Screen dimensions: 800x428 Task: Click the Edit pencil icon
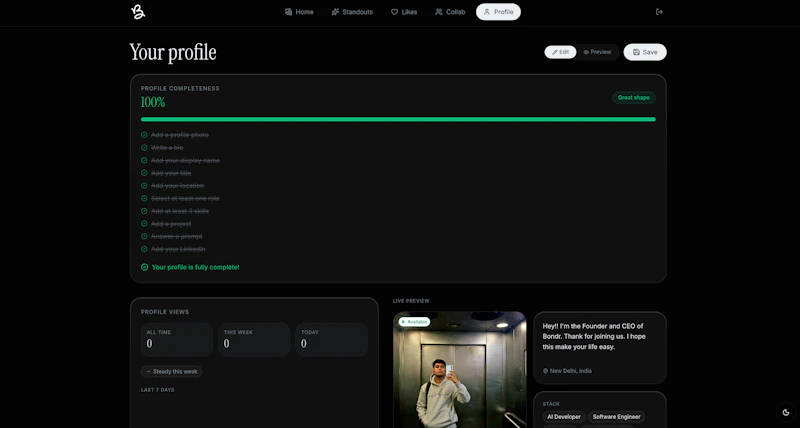[x=555, y=52]
